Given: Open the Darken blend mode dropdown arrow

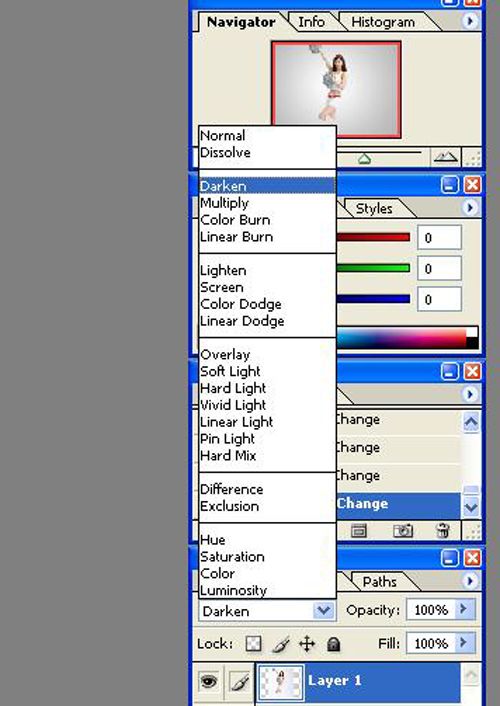Looking at the screenshot, I should [x=323, y=611].
